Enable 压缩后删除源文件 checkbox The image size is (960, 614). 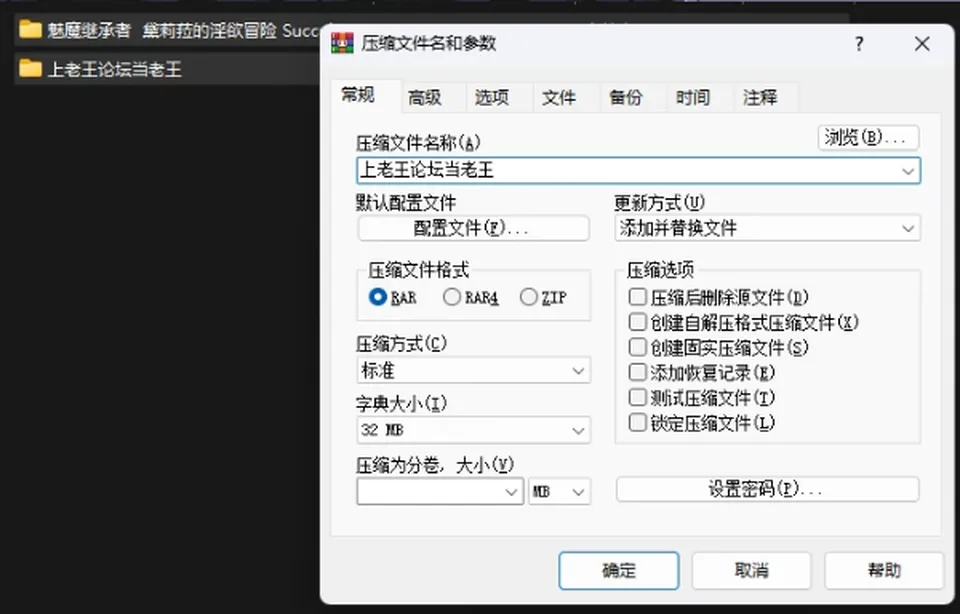pyautogui.click(x=637, y=297)
